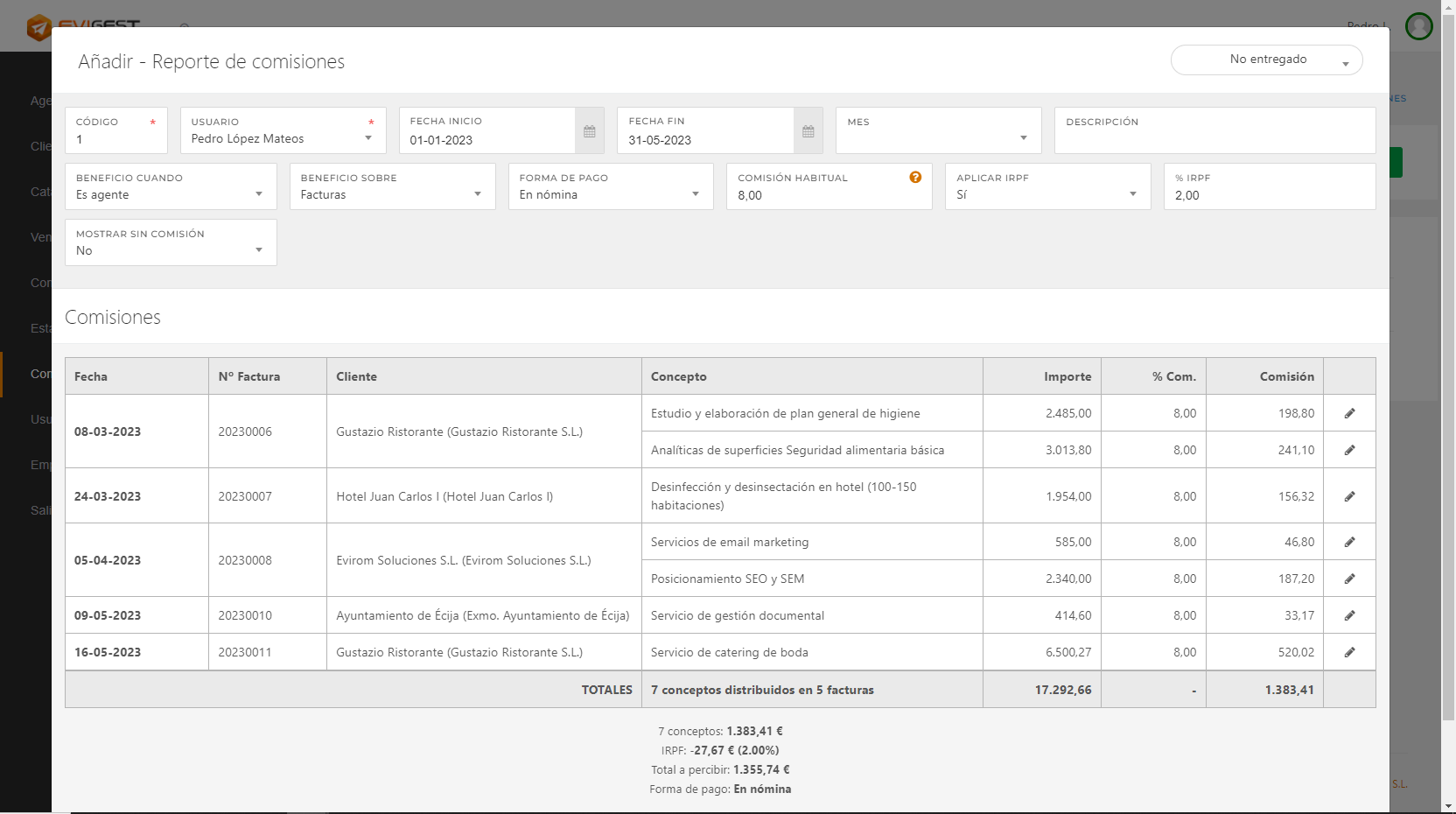Edit the 'Servicios de email marketing' concept

[x=1349, y=541]
